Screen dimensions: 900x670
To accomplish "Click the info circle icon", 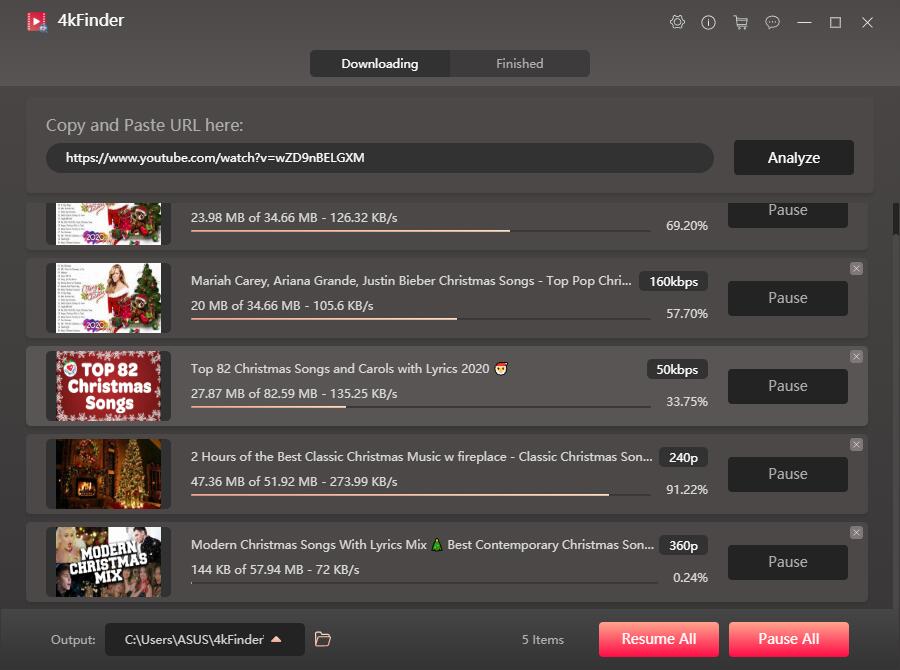I will click(x=709, y=22).
